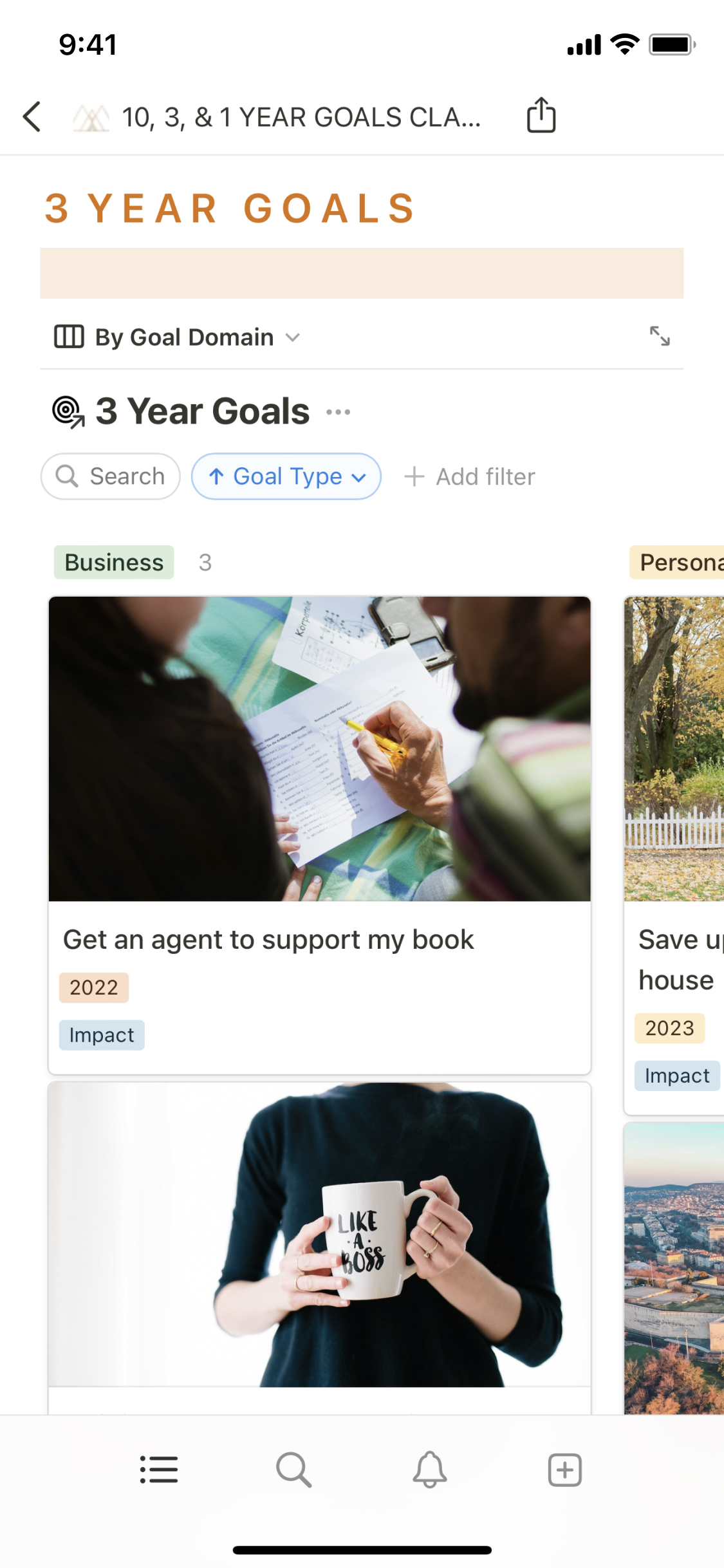
Task: Open the share sheet icon
Action: 541,116
